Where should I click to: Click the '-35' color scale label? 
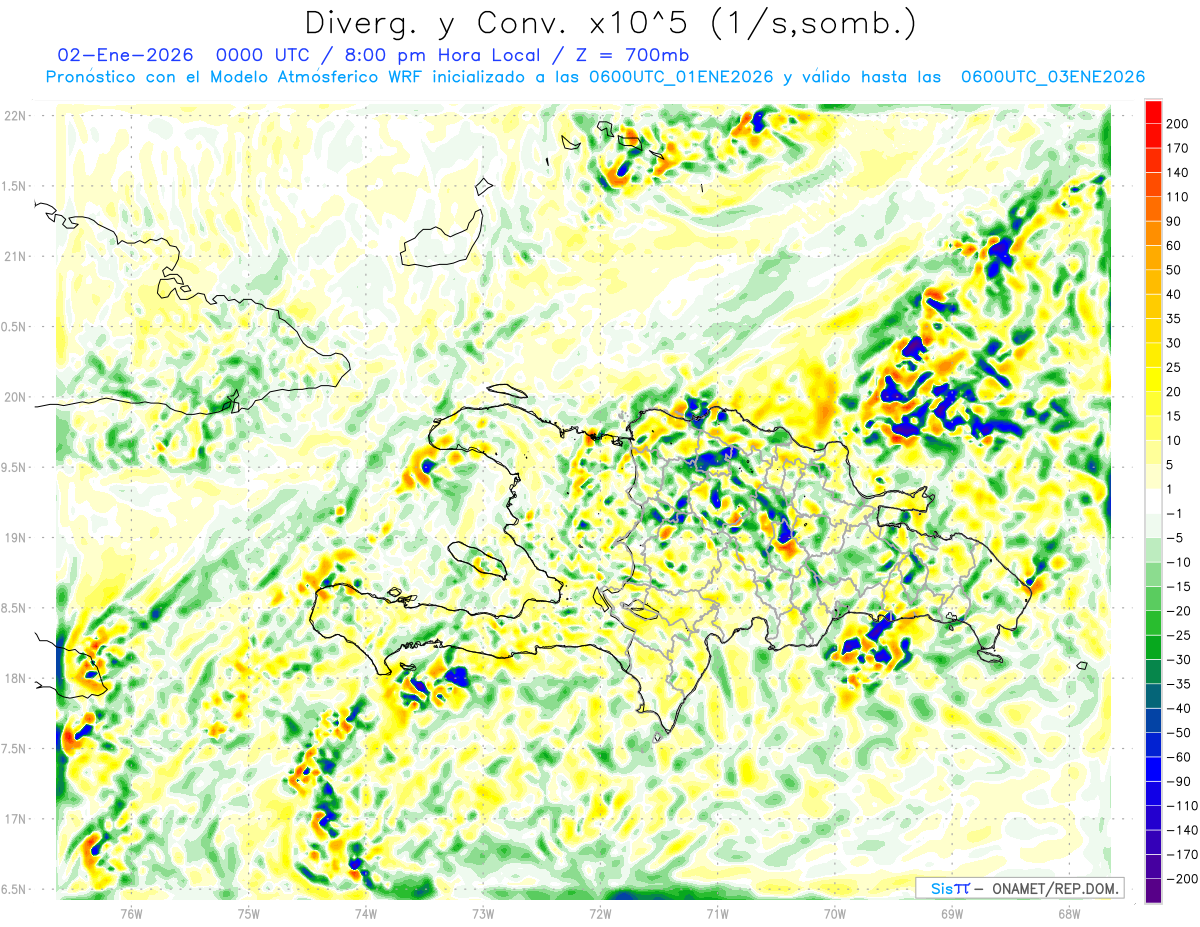[x=1179, y=684]
